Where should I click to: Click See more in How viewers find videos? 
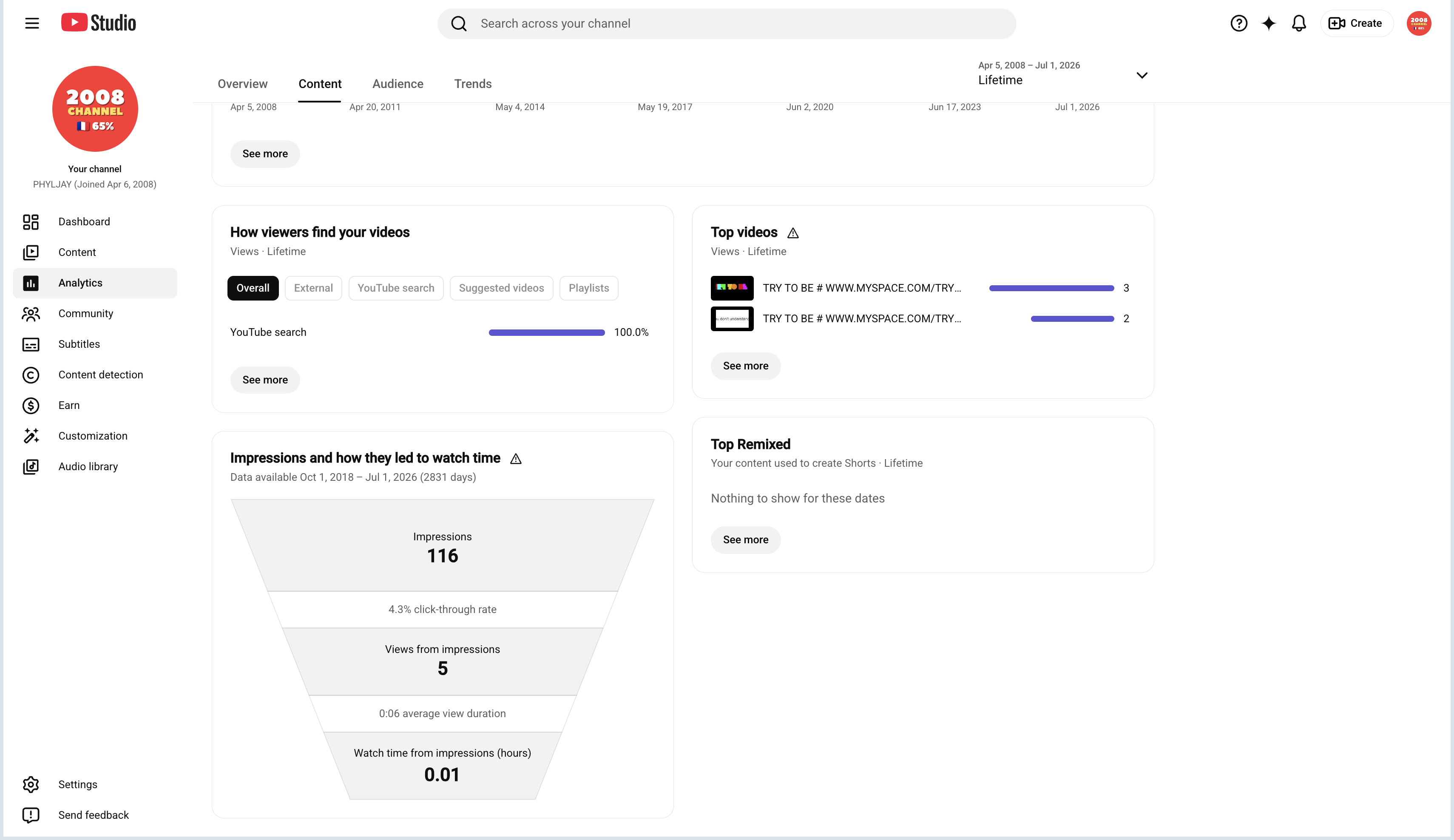pyautogui.click(x=265, y=380)
